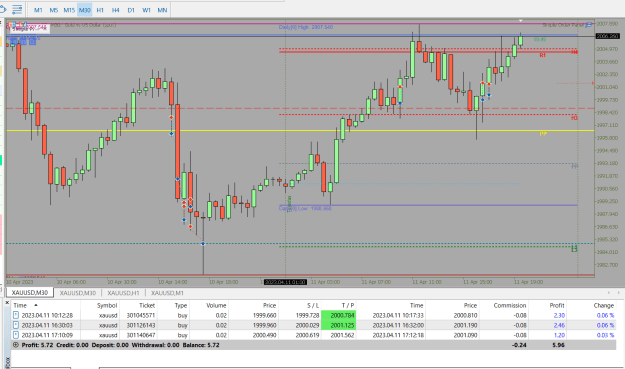Click the current price label on the price scale
The width and height of the screenshot is (625, 369).
click(x=607, y=36)
